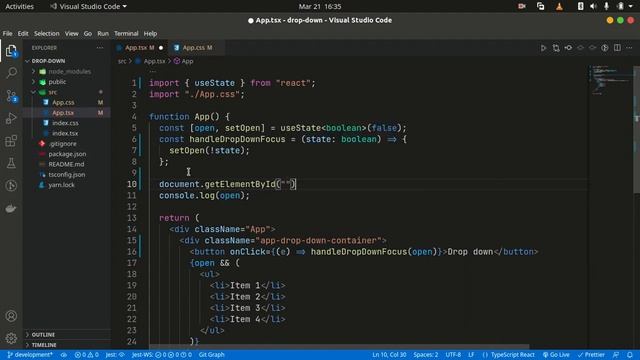Click the development branch indicator
640x360 pixels.
coord(30,355)
